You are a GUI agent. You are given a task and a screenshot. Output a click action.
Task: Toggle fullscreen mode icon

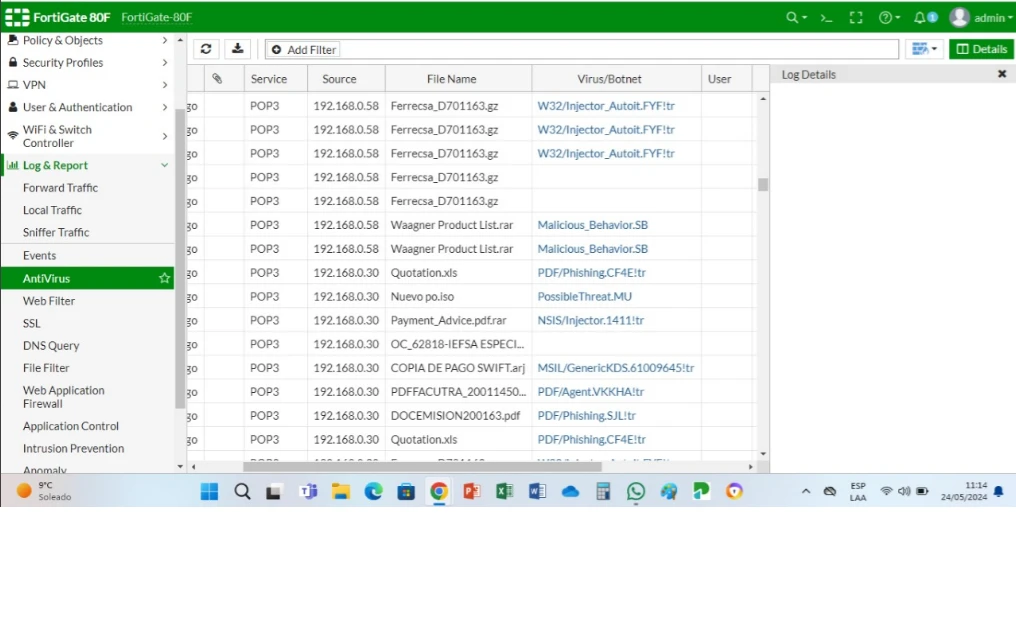(855, 18)
